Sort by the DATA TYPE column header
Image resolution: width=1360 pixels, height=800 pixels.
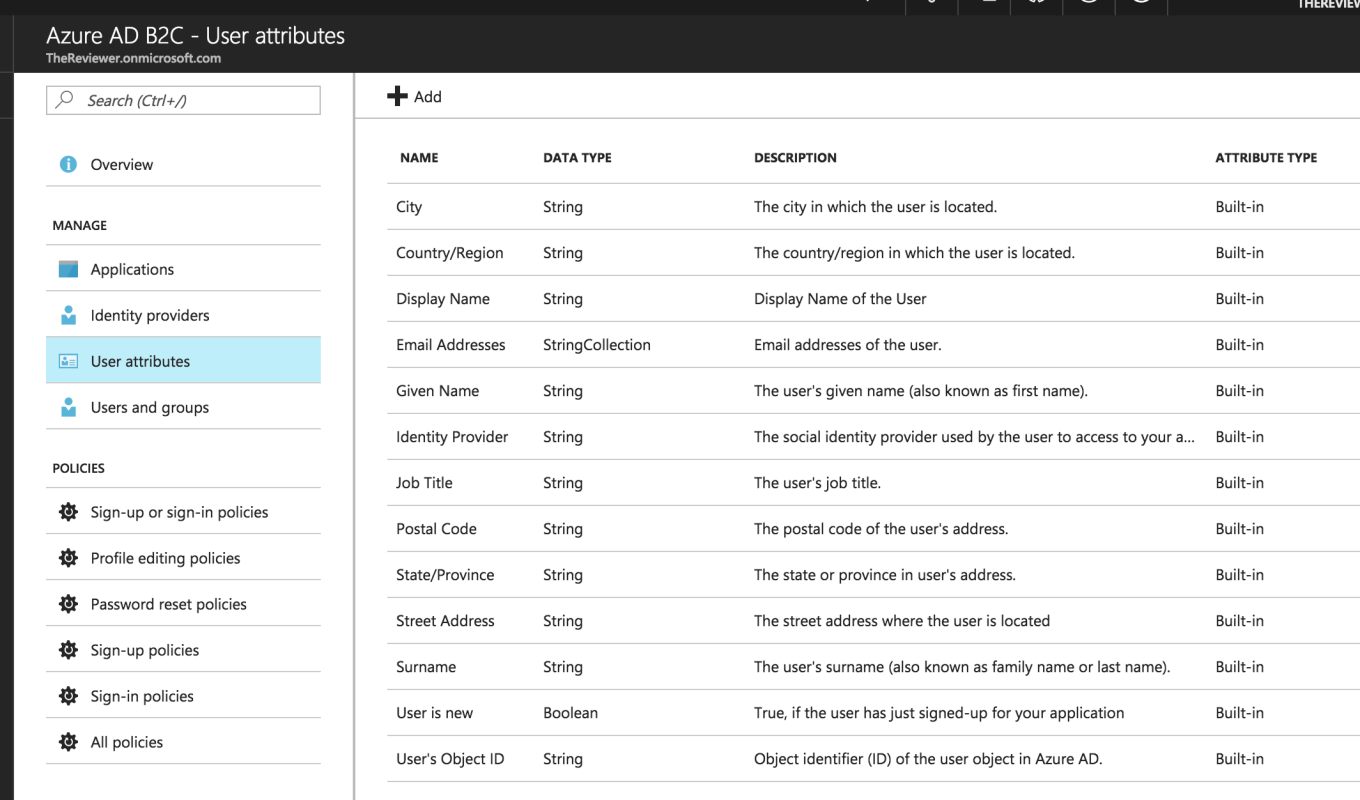click(577, 158)
